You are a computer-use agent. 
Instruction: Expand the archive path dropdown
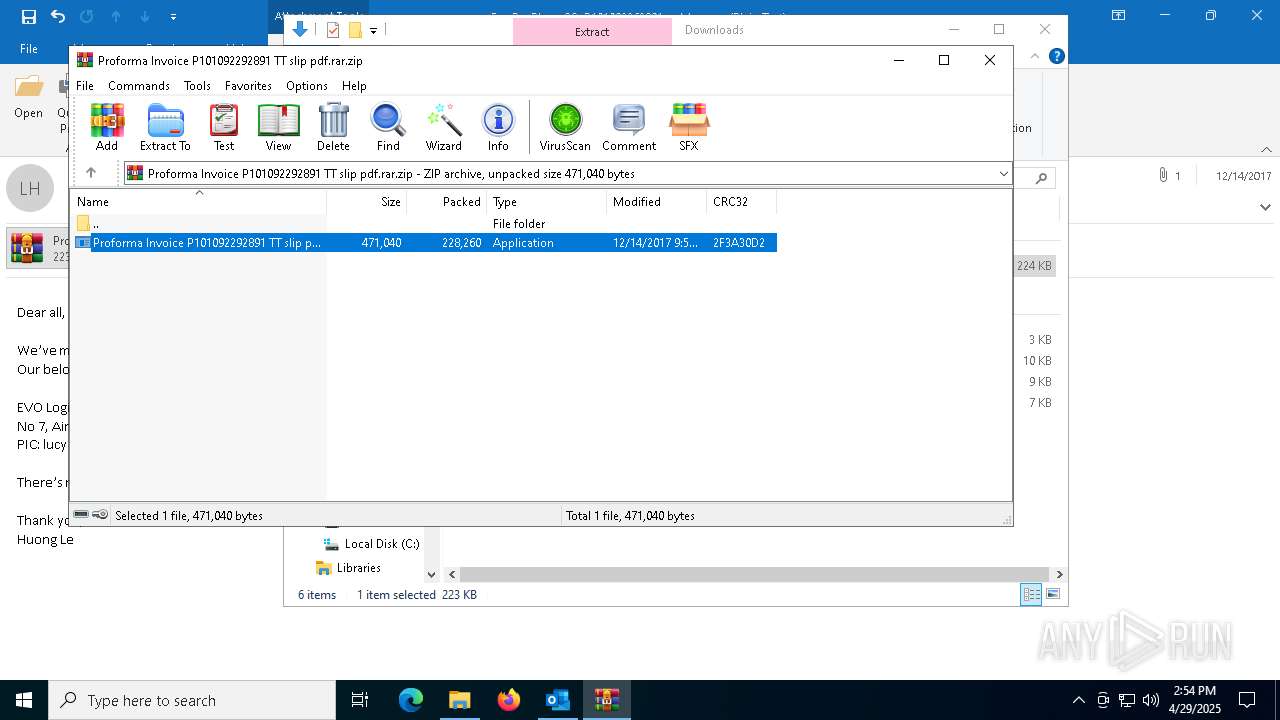tap(1003, 174)
